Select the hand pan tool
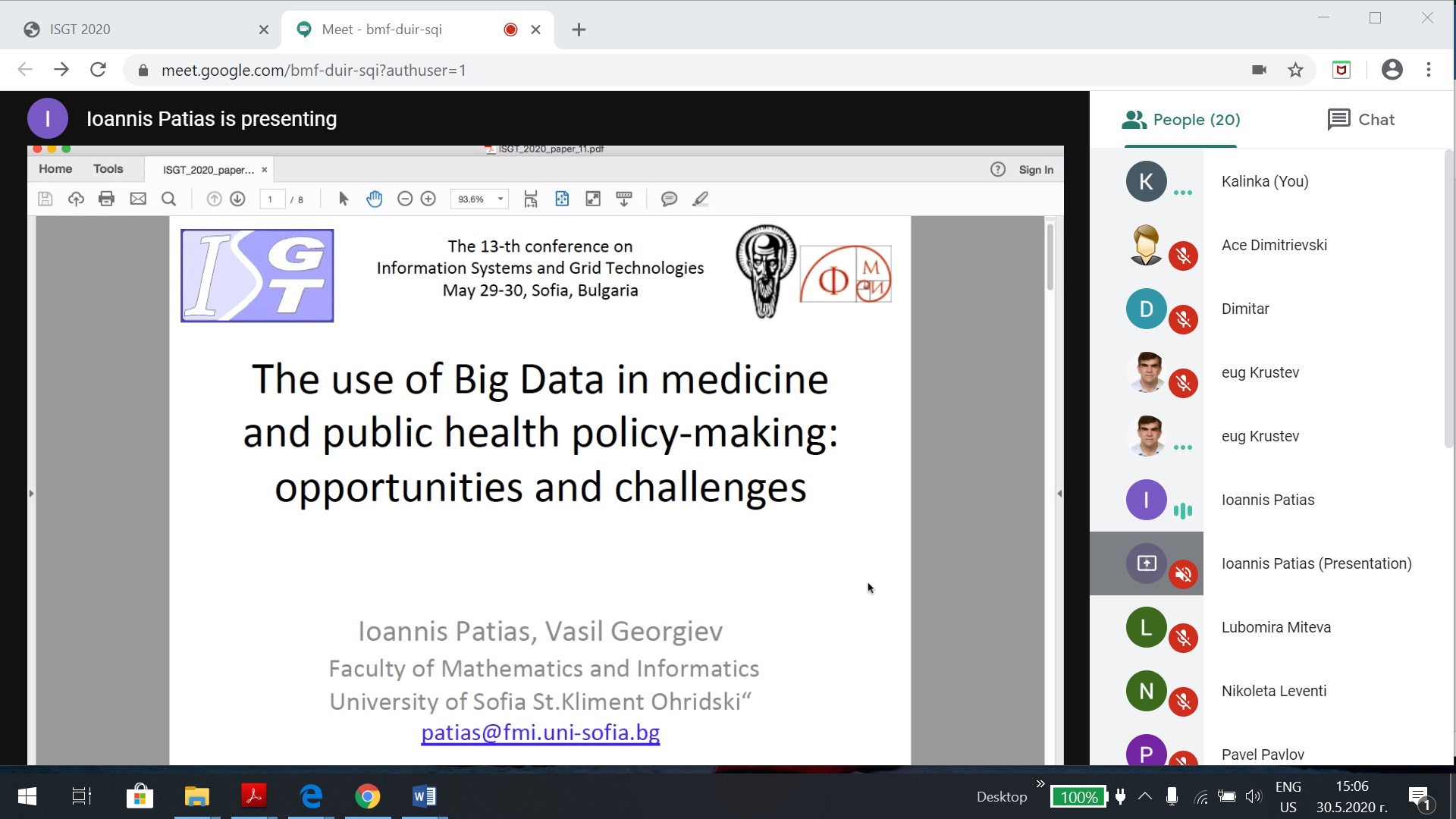The width and height of the screenshot is (1456, 819). click(x=375, y=199)
